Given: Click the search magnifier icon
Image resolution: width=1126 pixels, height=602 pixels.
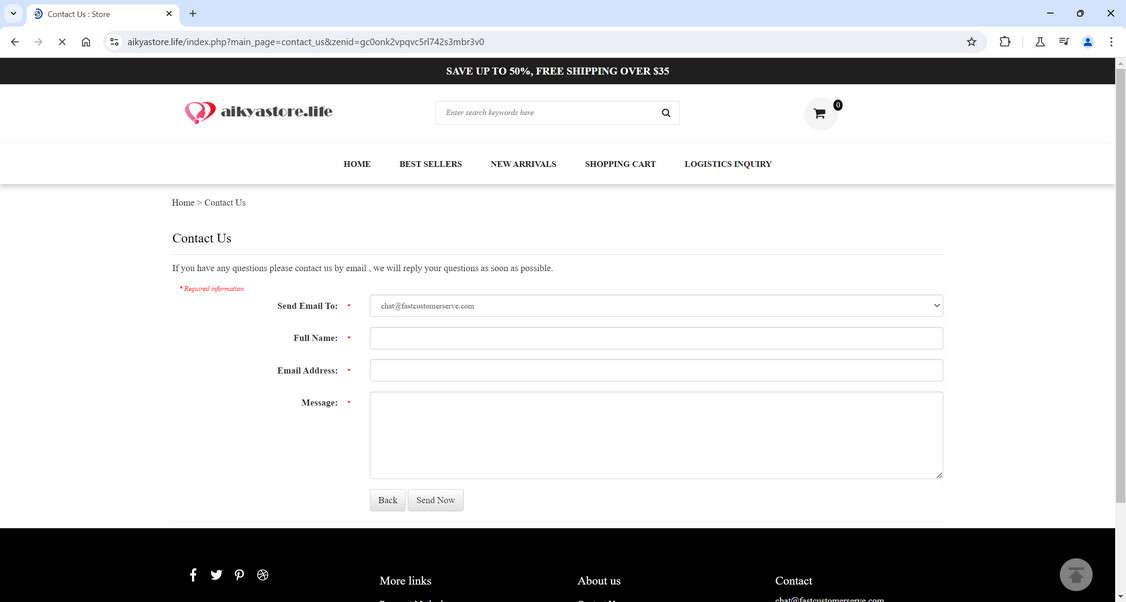Looking at the screenshot, I should tap(666, 113).
